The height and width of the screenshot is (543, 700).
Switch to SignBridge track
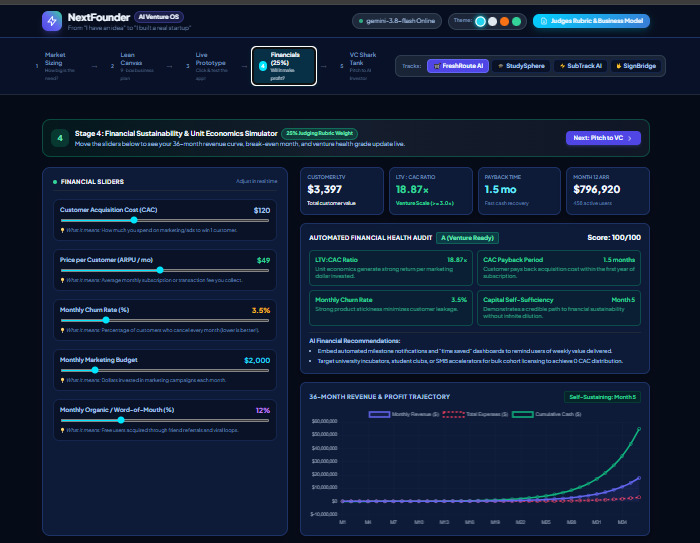click(636, 66)
